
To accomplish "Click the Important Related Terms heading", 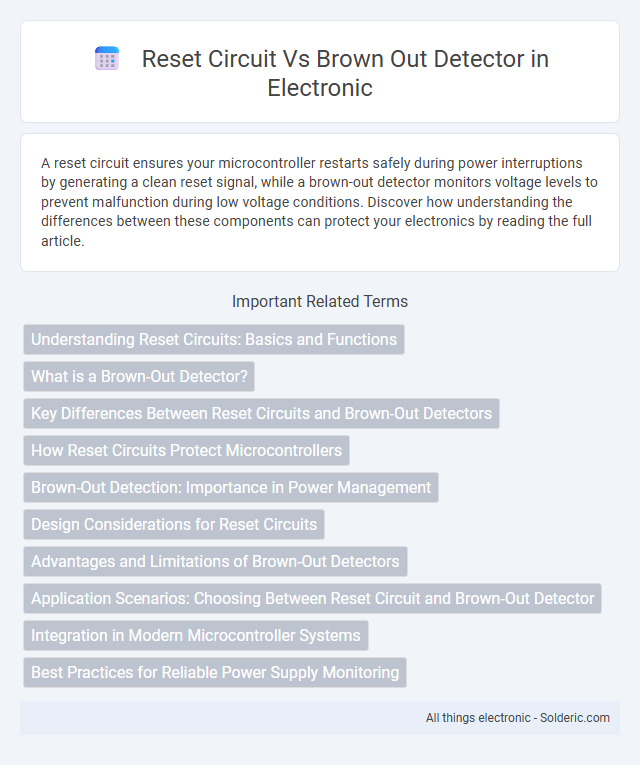I will [x=320, y=302].
